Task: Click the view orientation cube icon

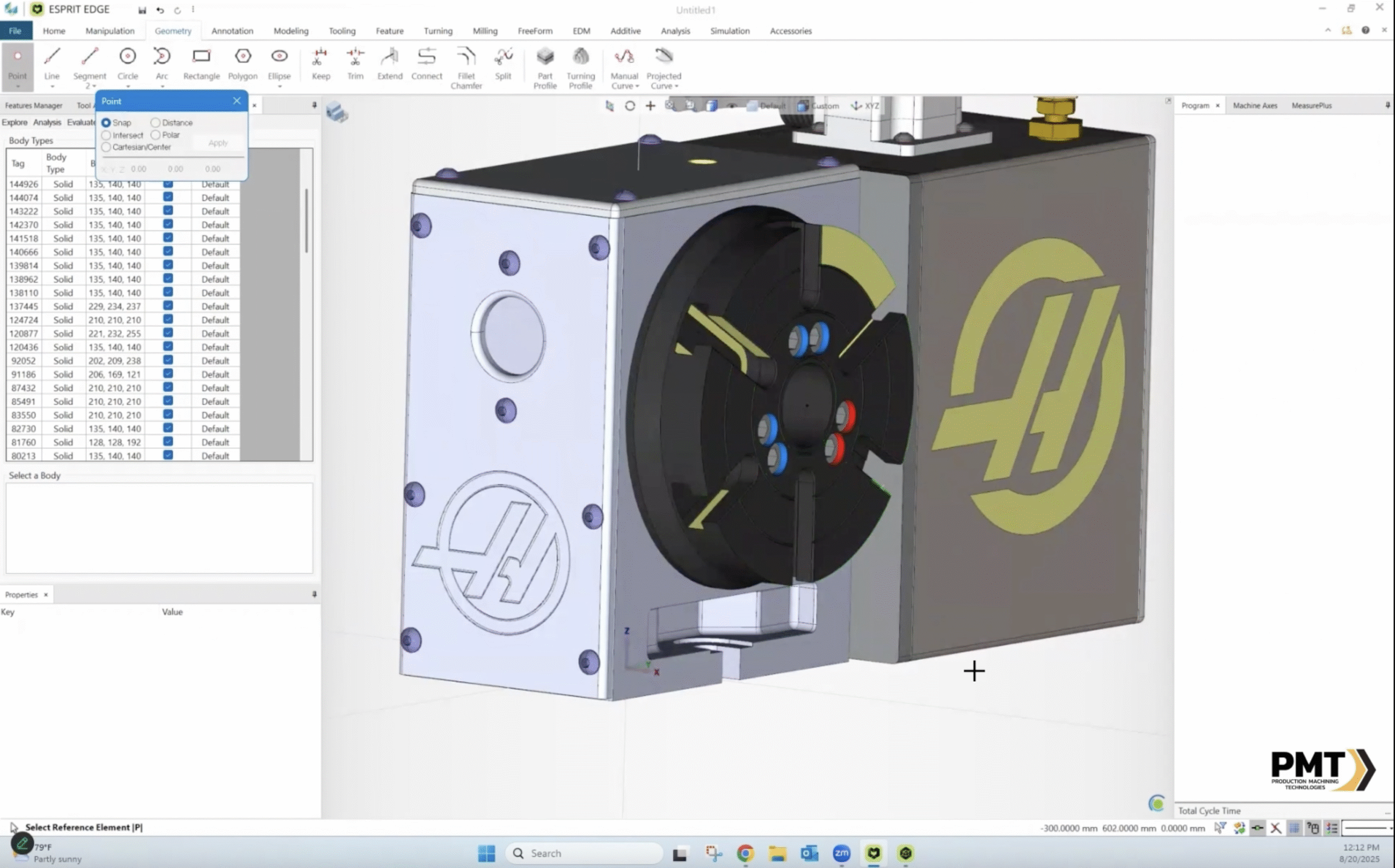Action: click(x=337, y=111)
